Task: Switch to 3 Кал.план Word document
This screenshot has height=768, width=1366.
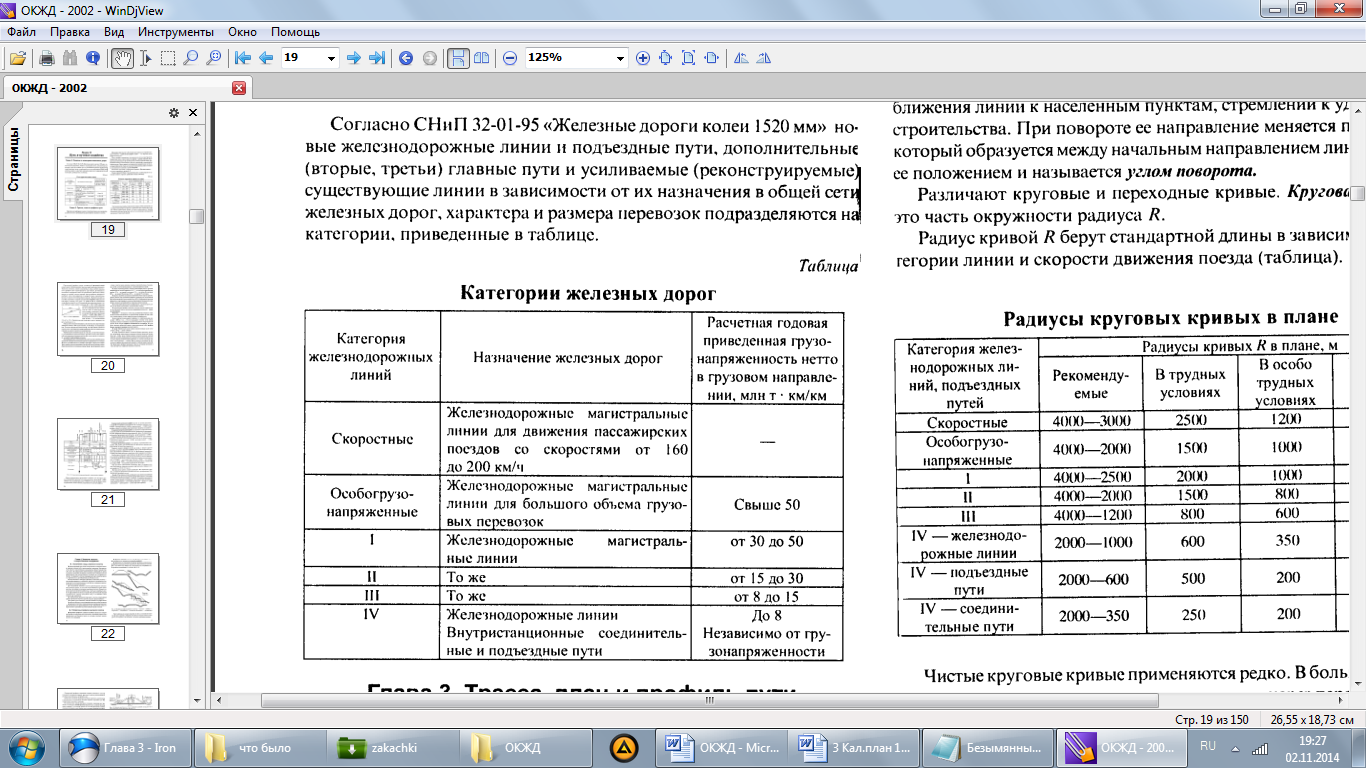Action: [x=854, y=747]
